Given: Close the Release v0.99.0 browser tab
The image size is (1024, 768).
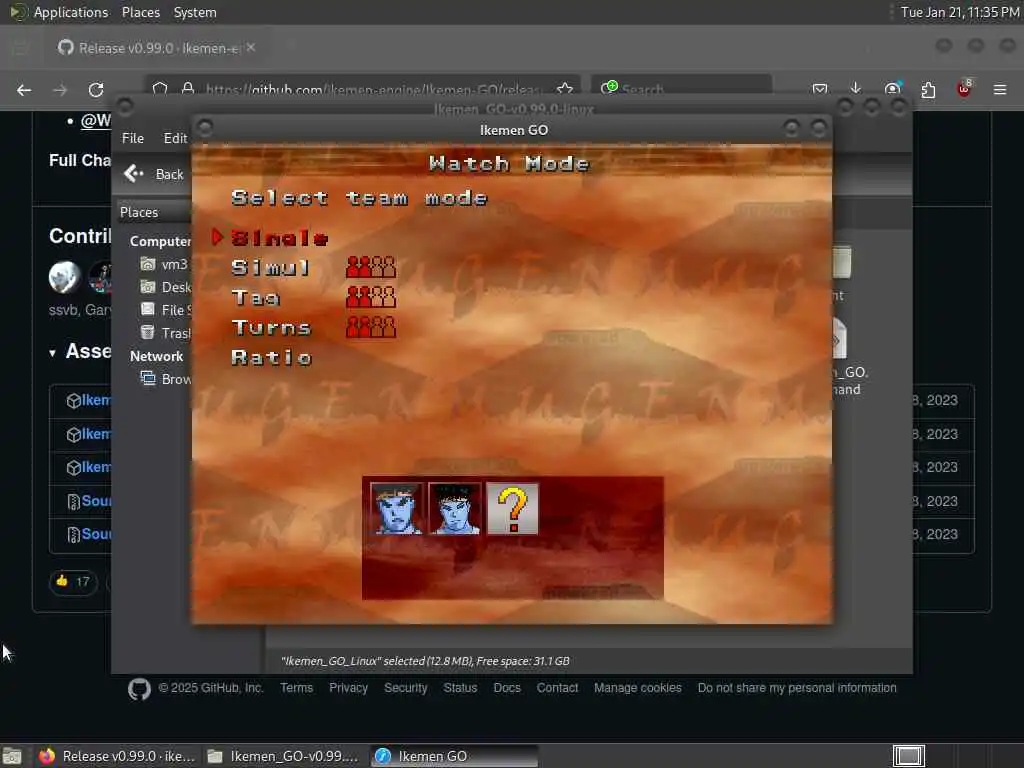Looking at the screenshot, I should (x=251, y=48).
